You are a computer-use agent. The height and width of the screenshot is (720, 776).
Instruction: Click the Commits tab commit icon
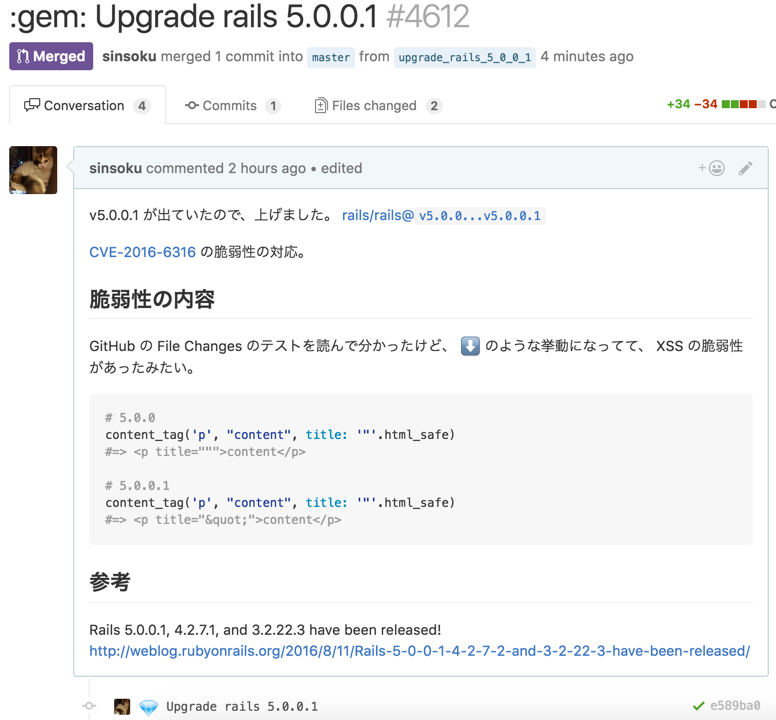click(x=192, y=105)
